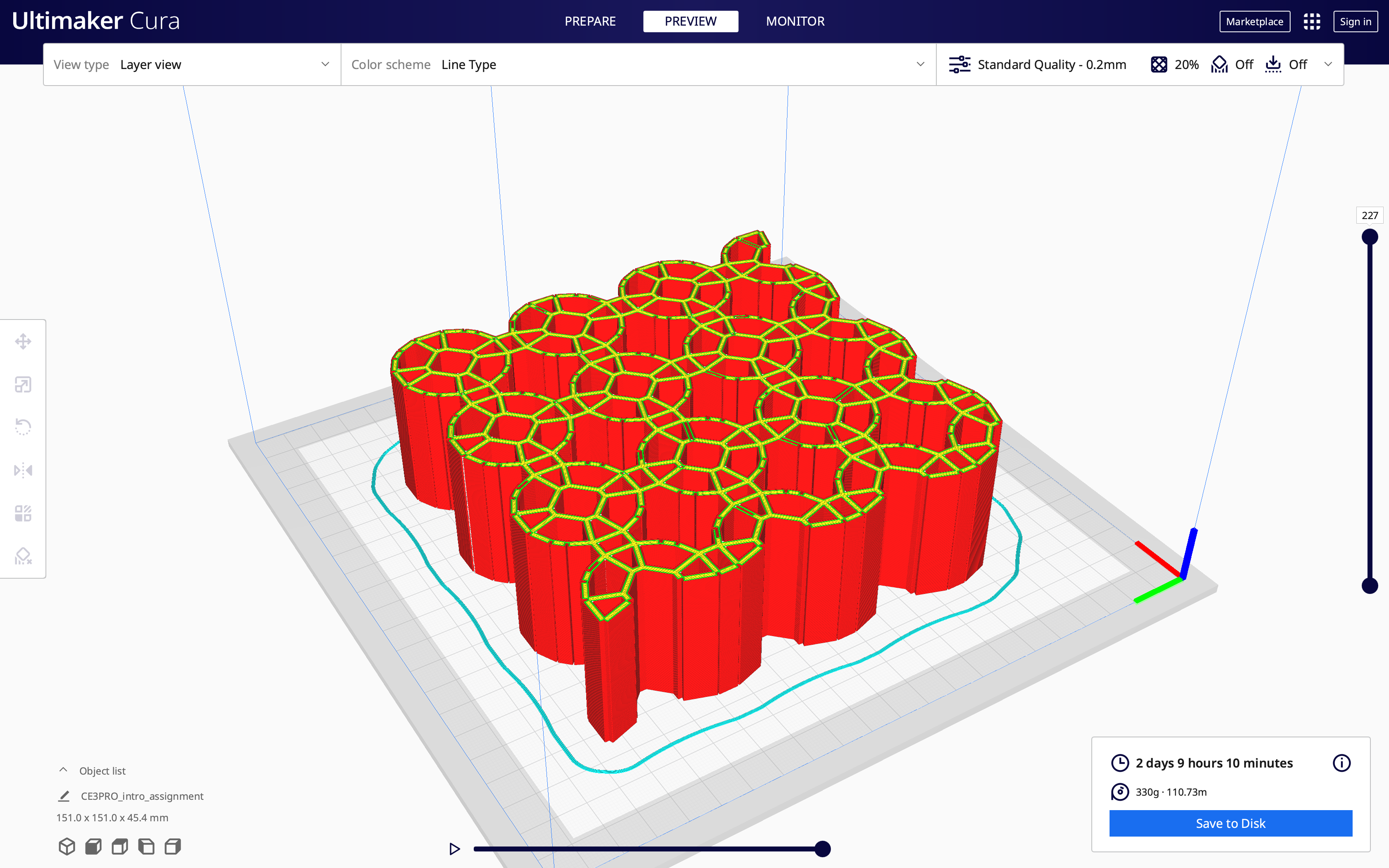Rename CE3PRO_intro_assignment with pencil icon

(x=64, y=796)
